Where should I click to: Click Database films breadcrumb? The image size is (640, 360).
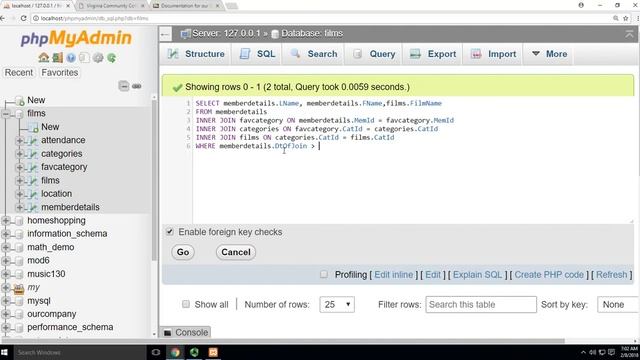click(312, 33)
